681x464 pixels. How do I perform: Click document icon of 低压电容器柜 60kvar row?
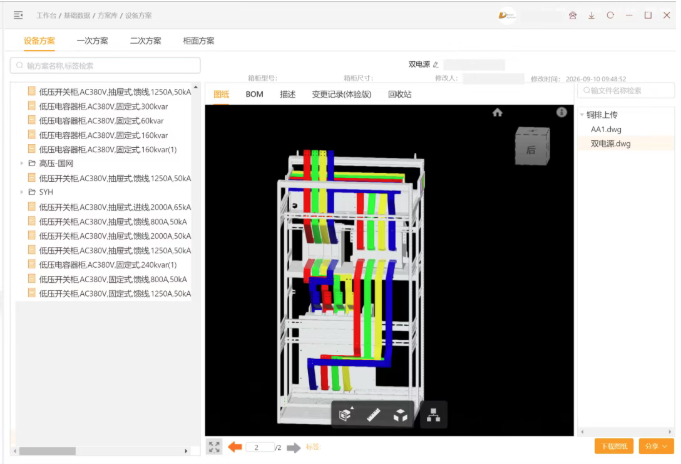coord(31,120)
